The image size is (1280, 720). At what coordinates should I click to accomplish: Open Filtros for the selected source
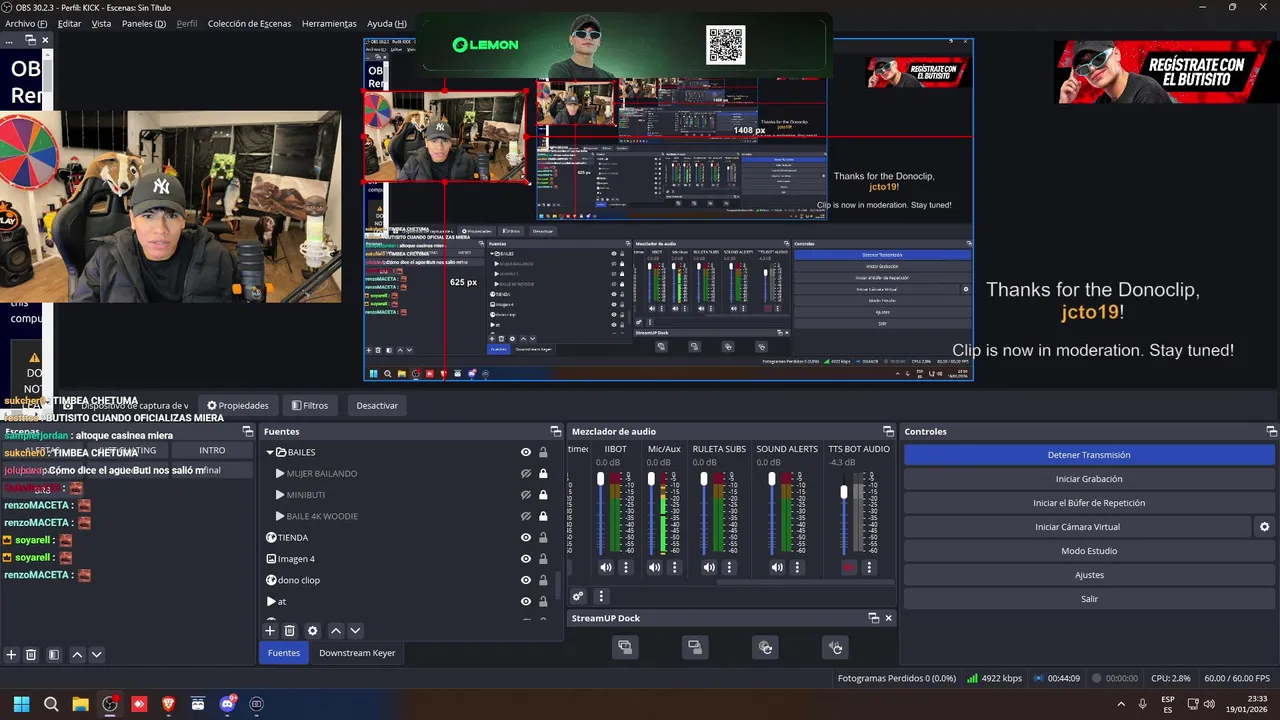[x=310, y=406]
